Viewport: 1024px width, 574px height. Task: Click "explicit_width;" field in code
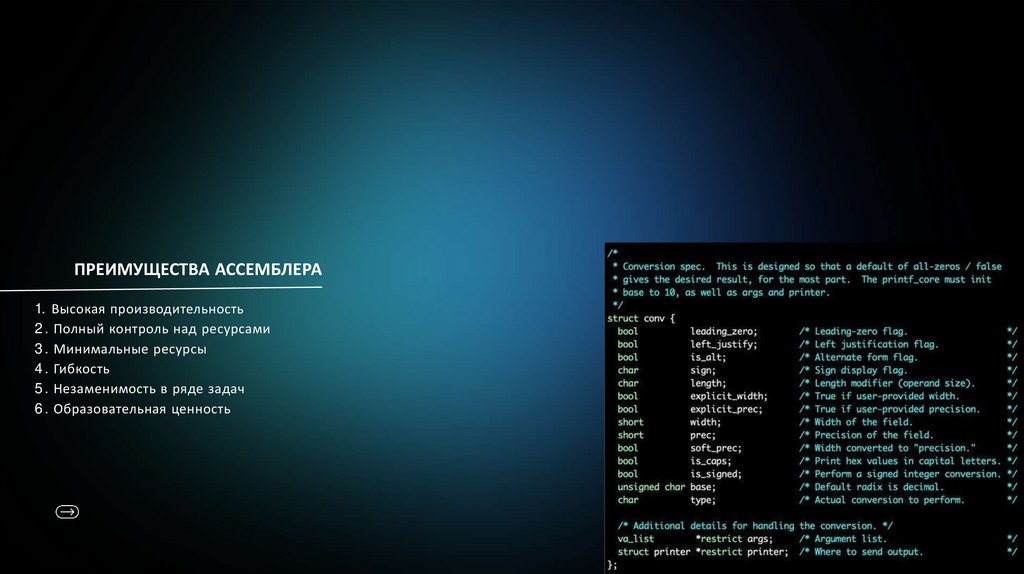729,396
